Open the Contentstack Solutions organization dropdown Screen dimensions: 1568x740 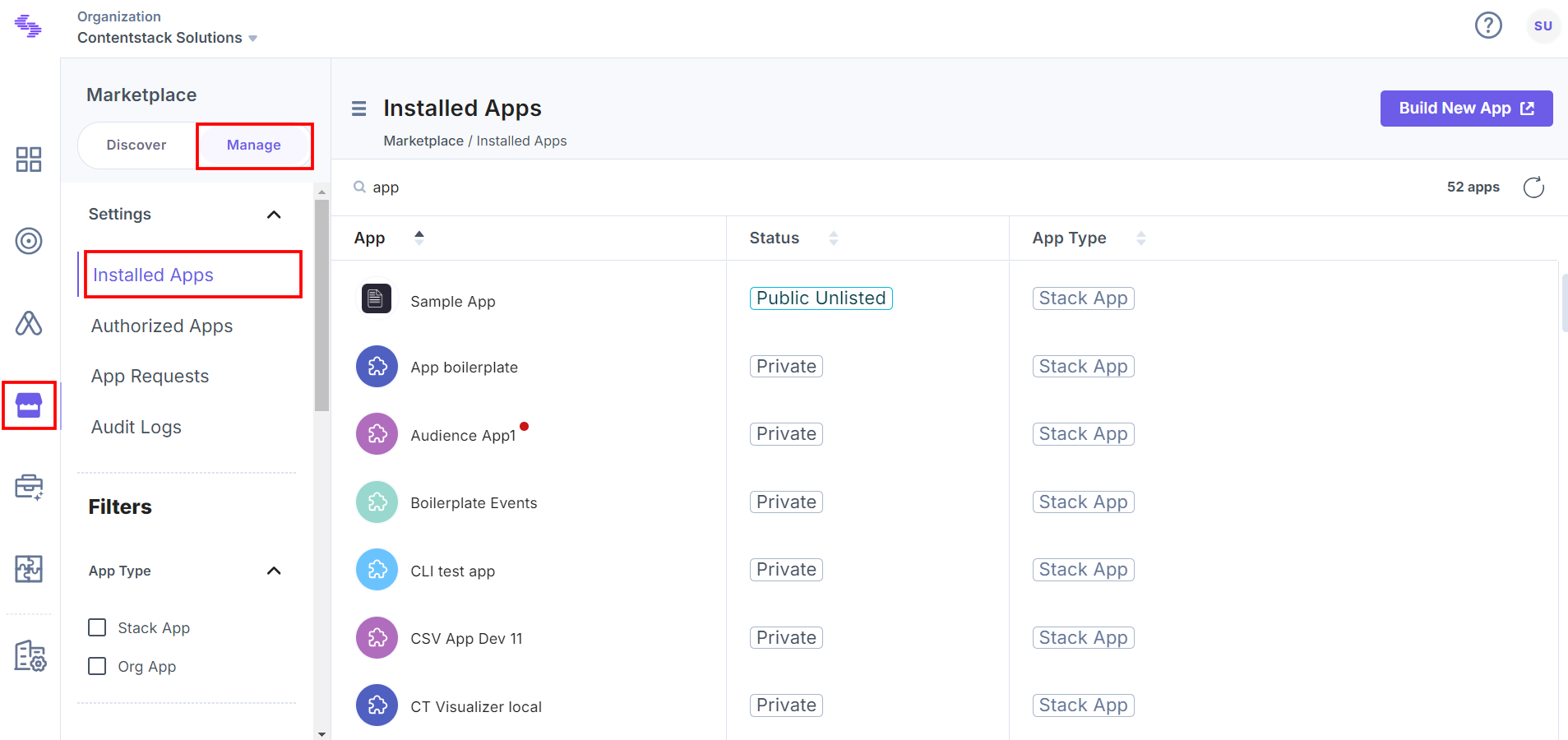(167, 38)
